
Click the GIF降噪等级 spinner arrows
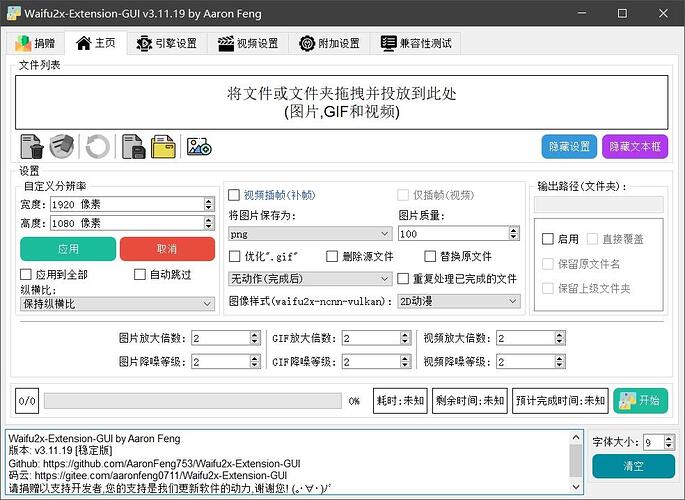point(405,361)
